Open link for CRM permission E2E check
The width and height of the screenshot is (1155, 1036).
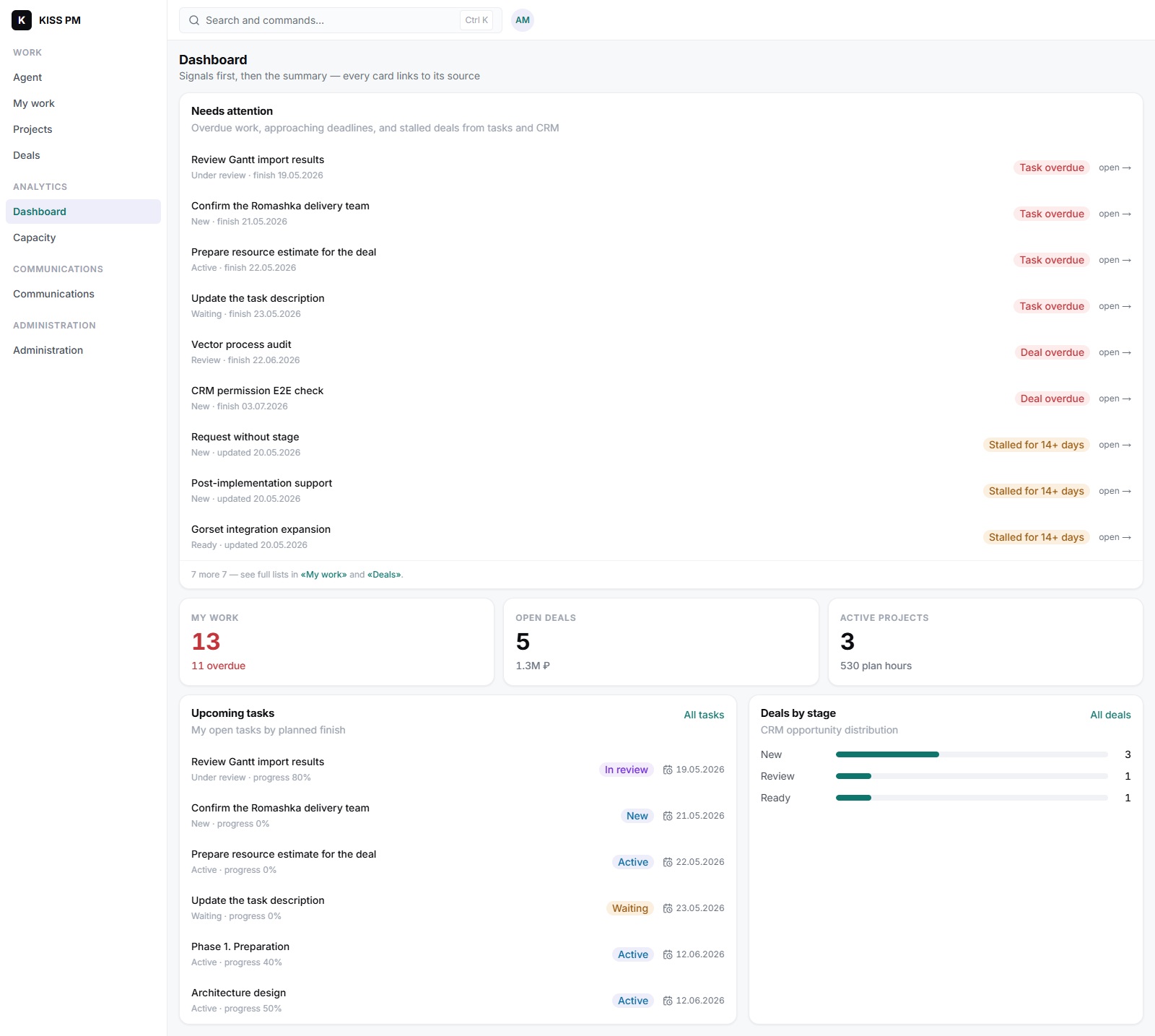(x=1115, y=399)
